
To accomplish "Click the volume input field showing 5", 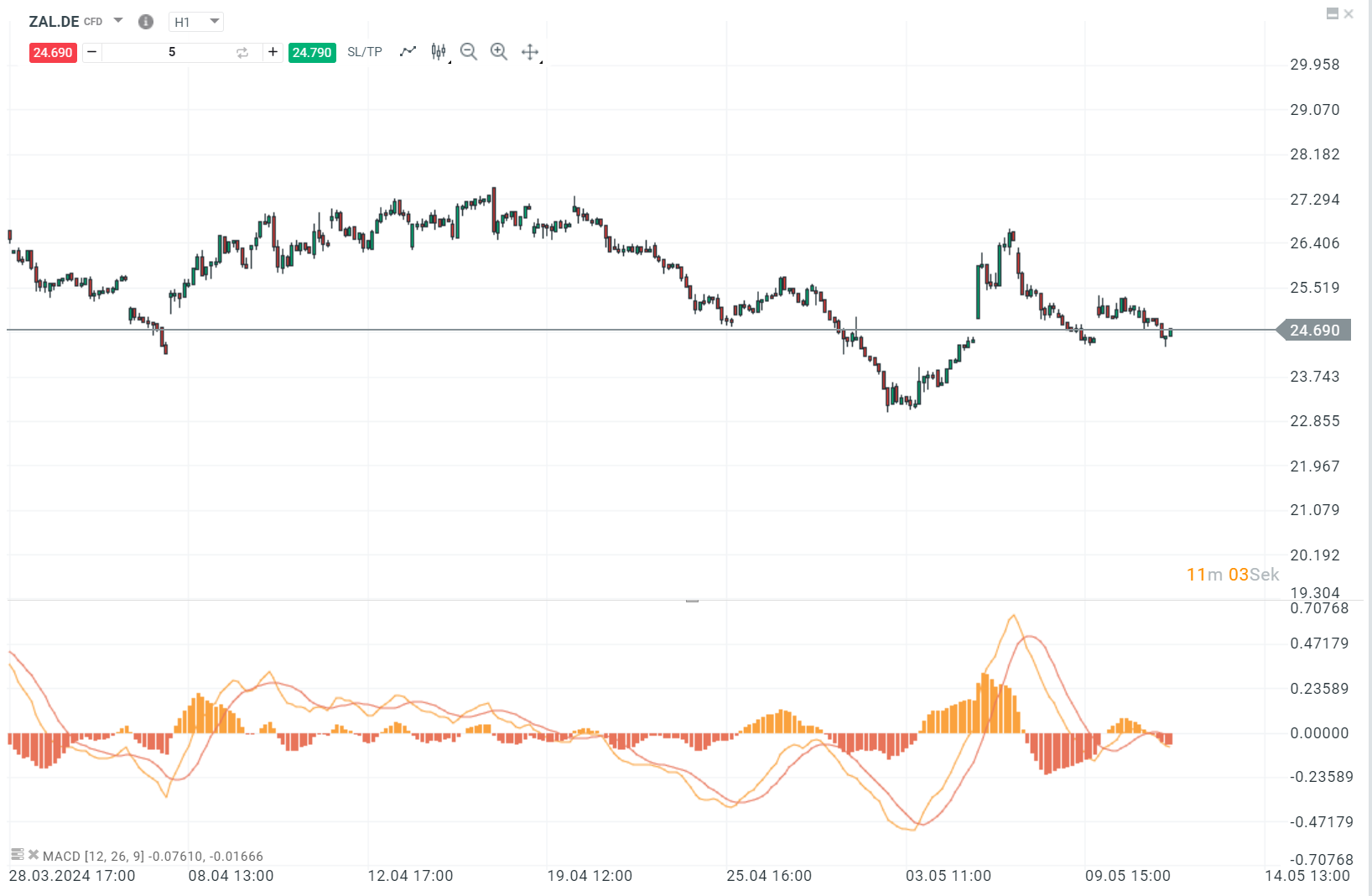I will point(172,52).
